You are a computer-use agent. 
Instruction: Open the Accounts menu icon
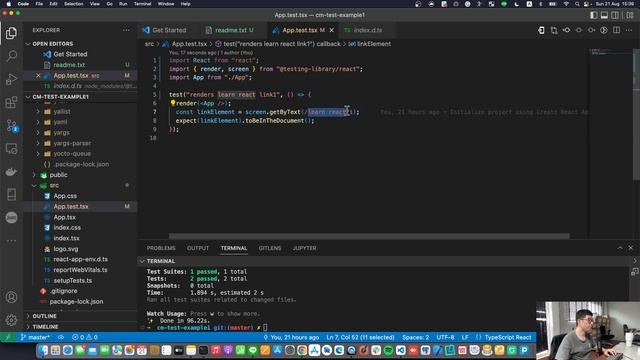coord(11,297)
